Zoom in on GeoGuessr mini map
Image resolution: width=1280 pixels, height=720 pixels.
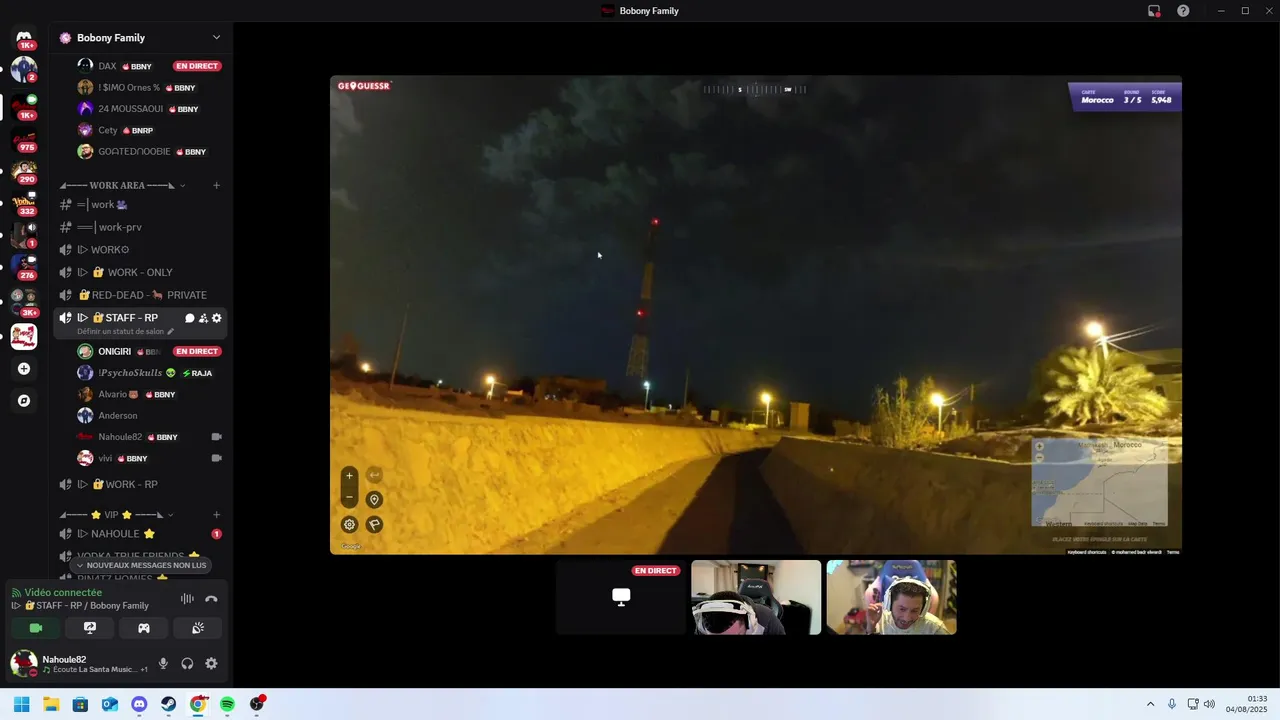[x=1039, y=446]
